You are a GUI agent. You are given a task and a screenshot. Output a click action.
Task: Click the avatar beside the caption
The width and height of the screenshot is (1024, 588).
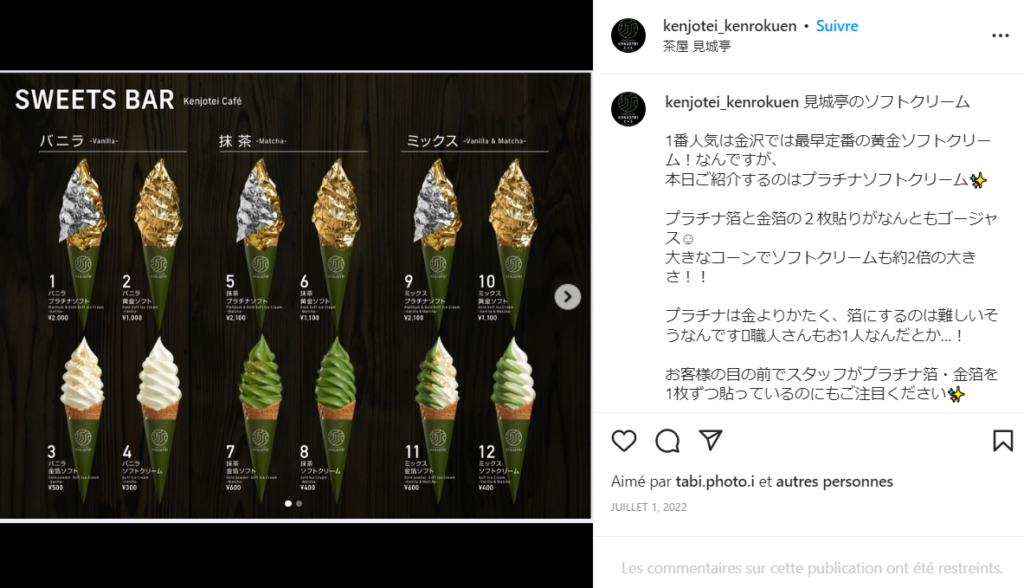[628, 109]
